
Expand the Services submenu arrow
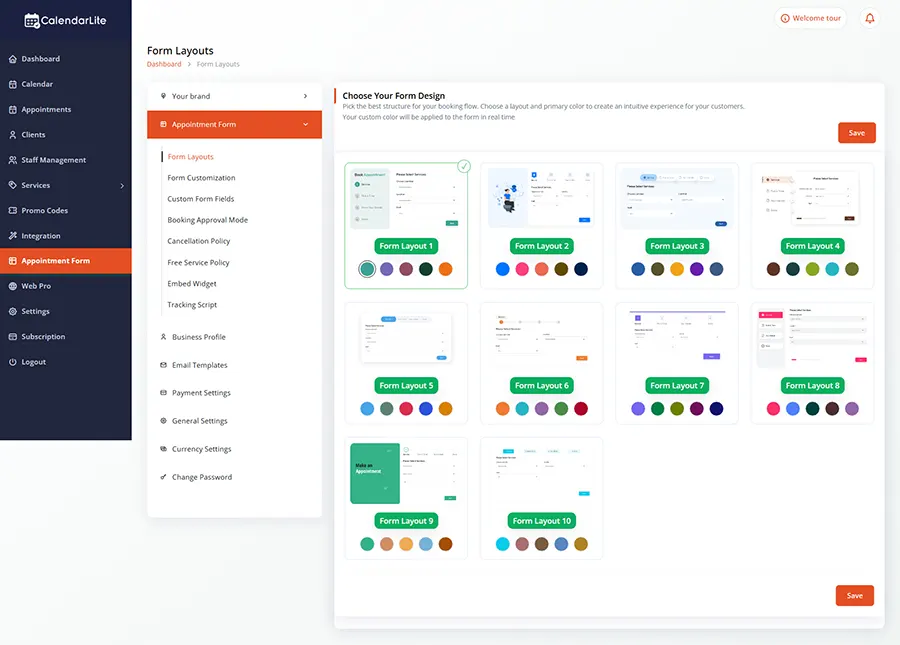[122, 186]
